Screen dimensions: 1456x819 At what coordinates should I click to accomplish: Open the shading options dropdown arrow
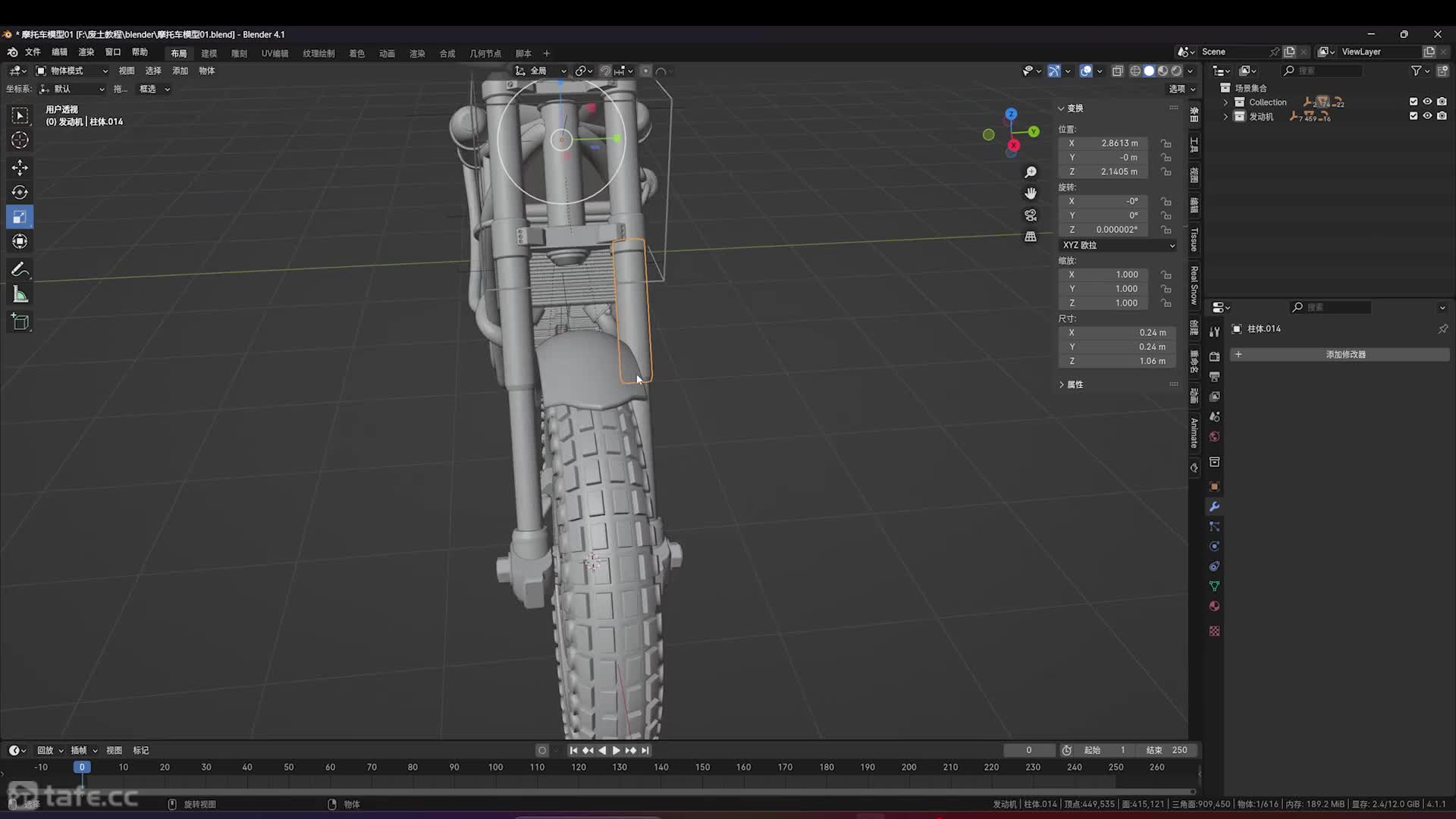tap(1190, 71)
